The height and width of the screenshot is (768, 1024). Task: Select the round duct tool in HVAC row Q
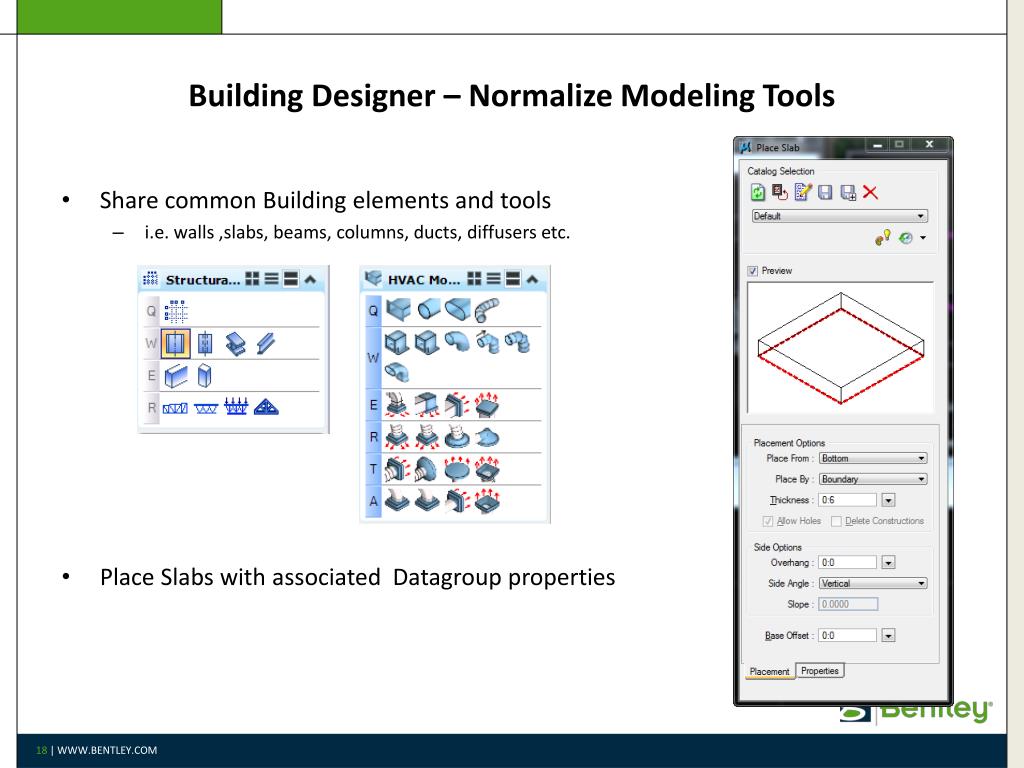428,310
